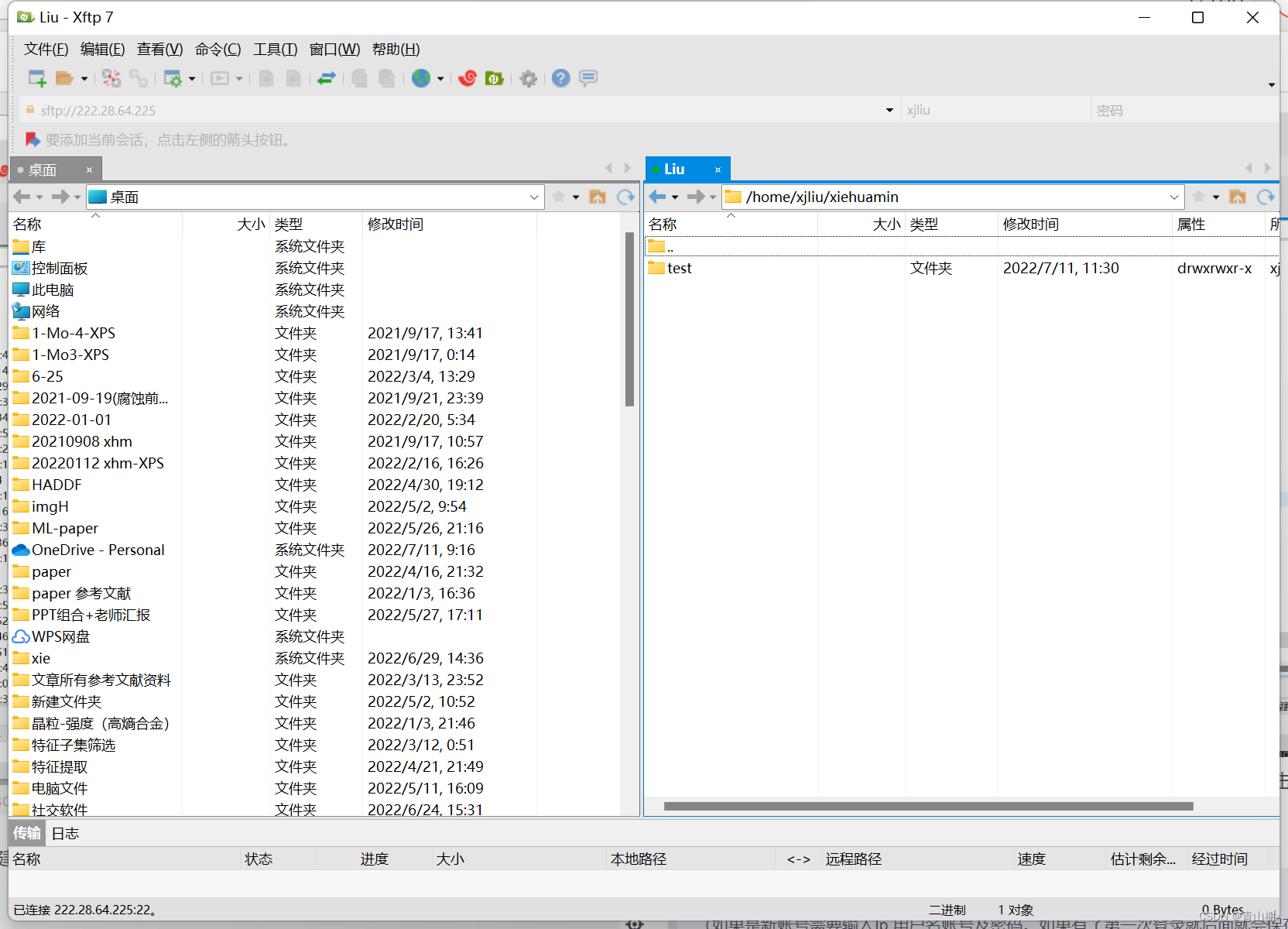The height and width of the screenshot is (929, 1288).
Task: Click the grayed Copy toolbar icon
Action: (360, 78)
